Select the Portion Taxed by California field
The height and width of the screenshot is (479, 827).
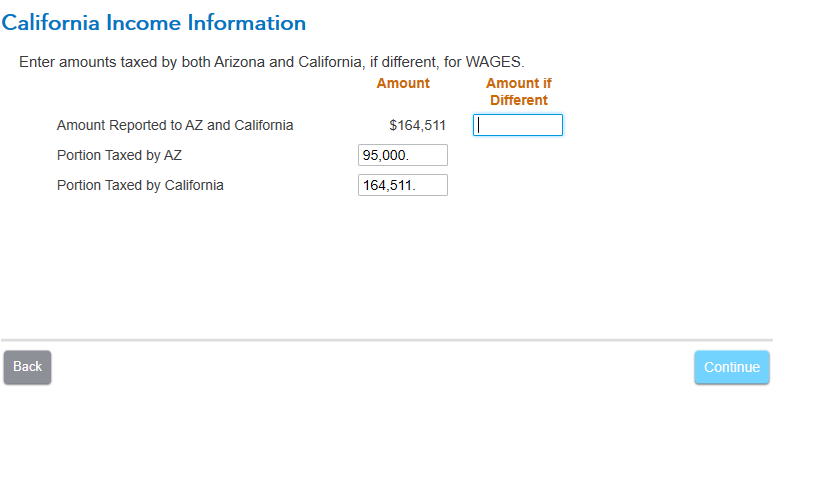tap(402, 185)
